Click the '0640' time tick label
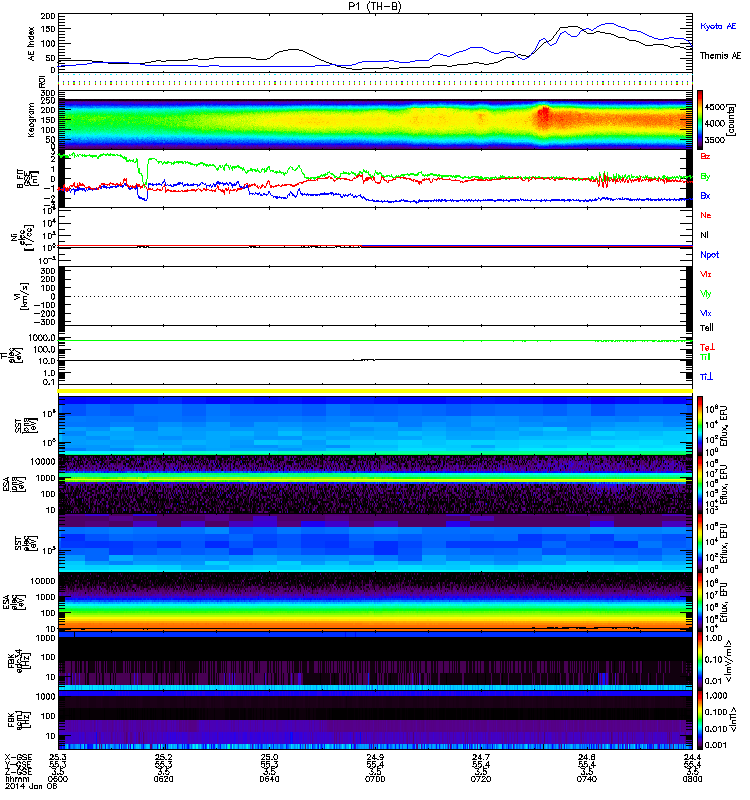Viewport: 750px width, 800px height. 269,779
